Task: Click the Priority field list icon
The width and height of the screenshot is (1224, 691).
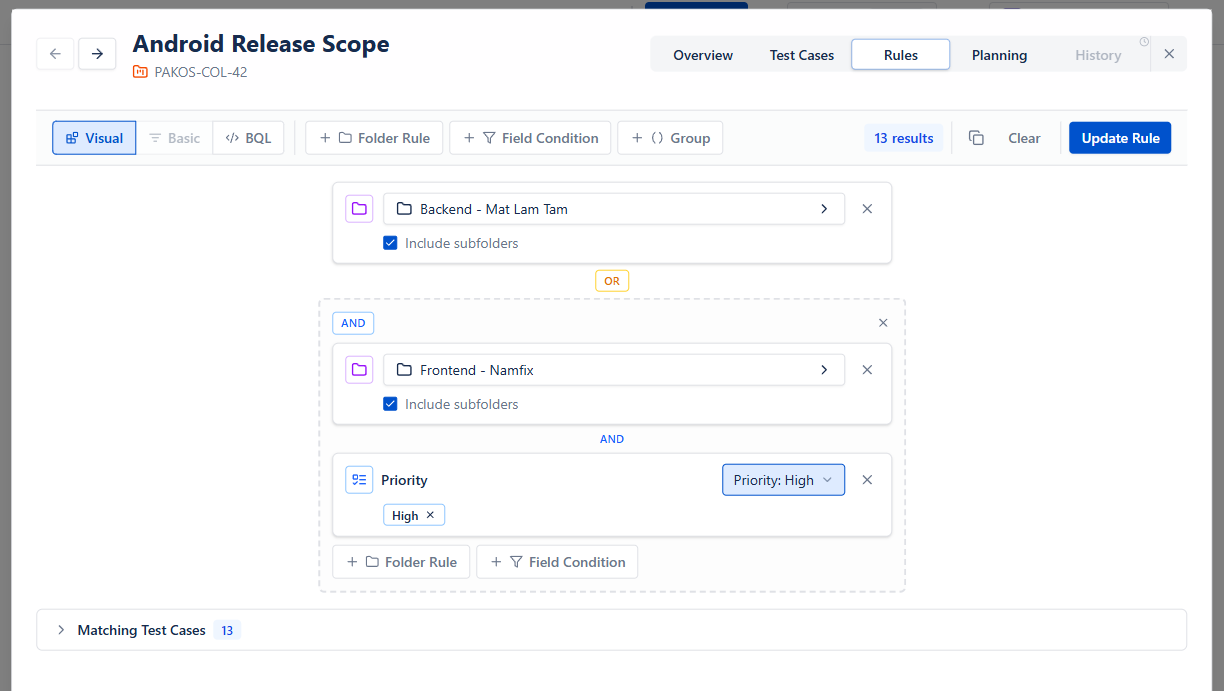Action: pyautogui.click(x=359, y=480)
